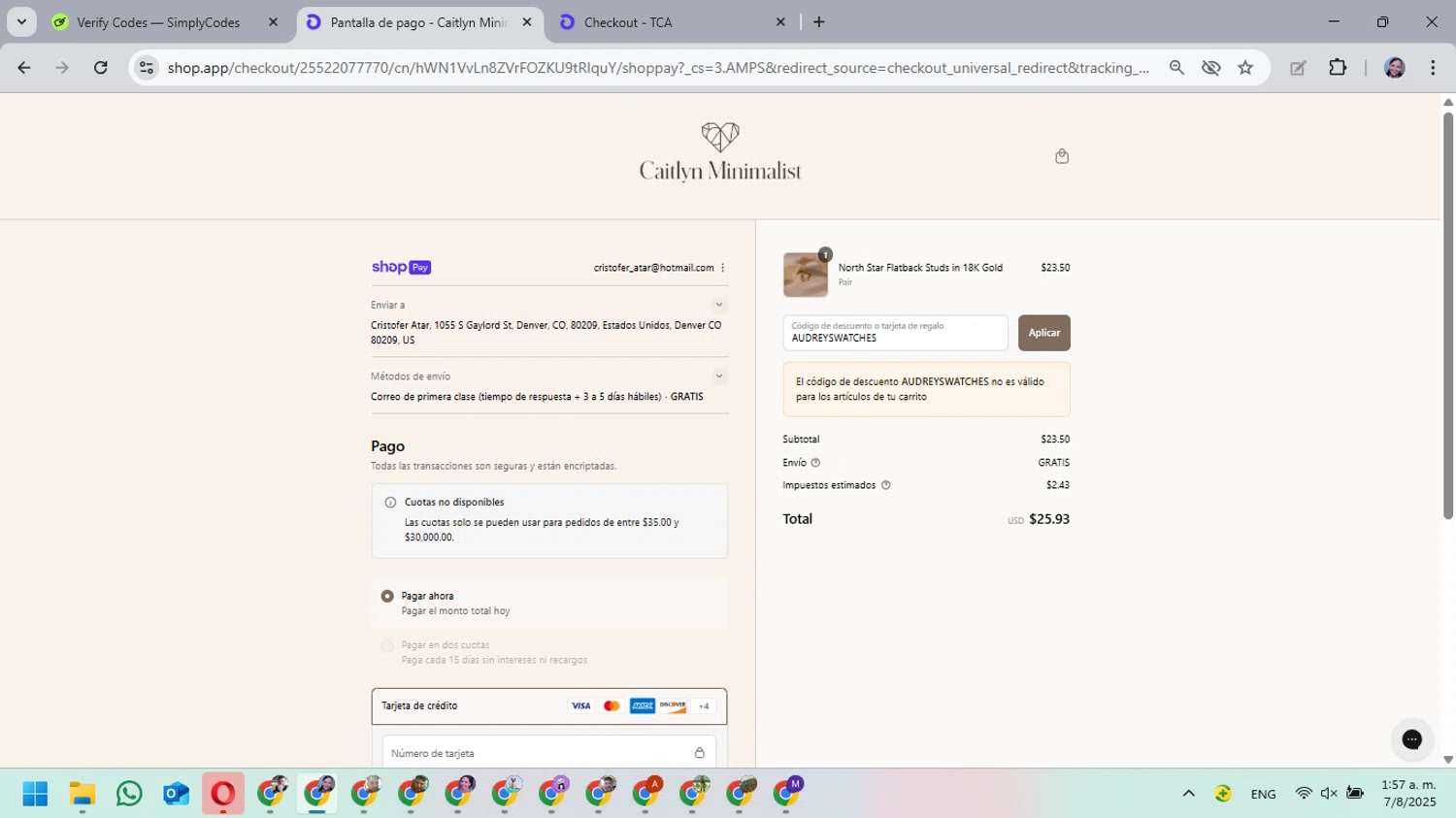Open the browser zoom magnifier icon
The height and width of the screenshot is (818, 1456).
(x=1176, y=68)
